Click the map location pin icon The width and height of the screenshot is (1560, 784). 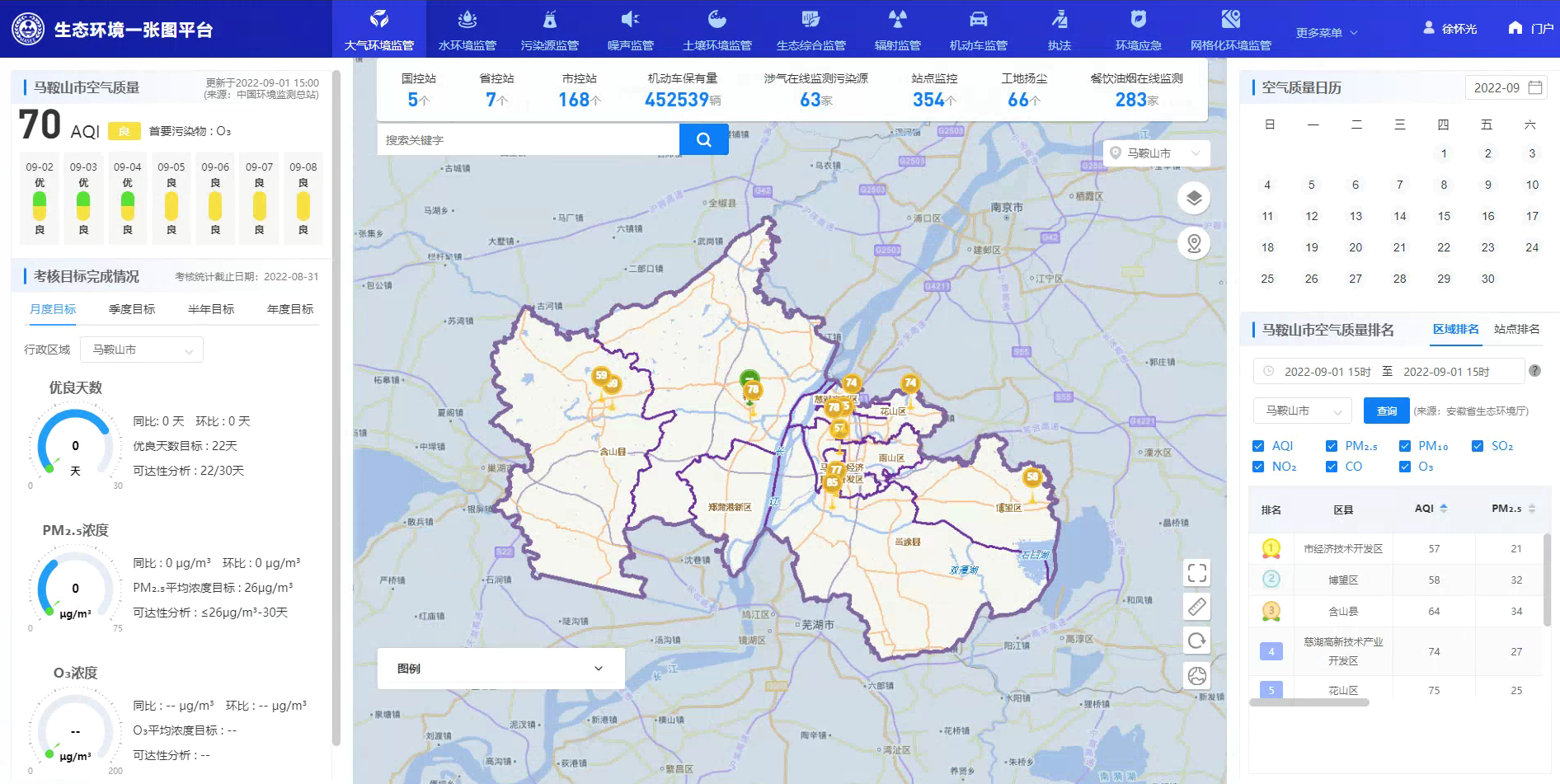coord(1193,243)
